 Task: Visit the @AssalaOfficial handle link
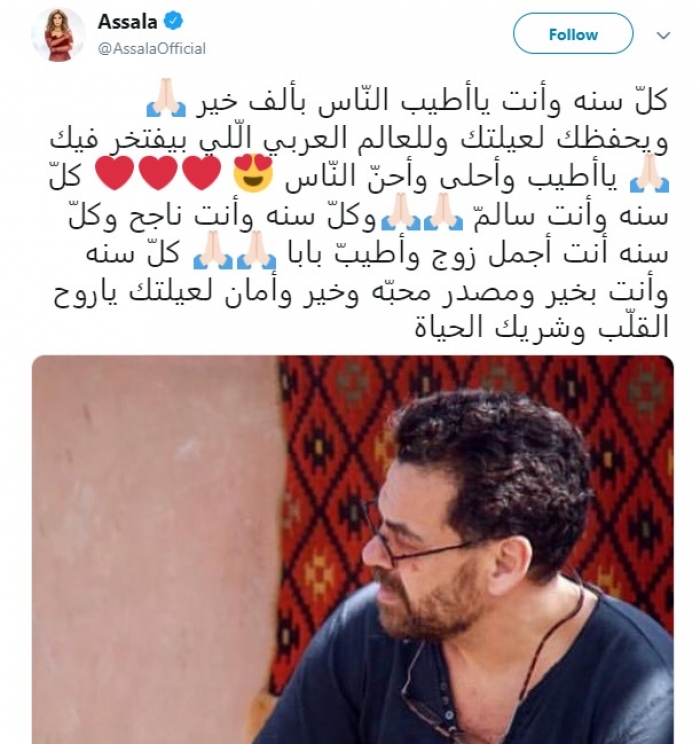pyautogui.click(x=151, y=48)
